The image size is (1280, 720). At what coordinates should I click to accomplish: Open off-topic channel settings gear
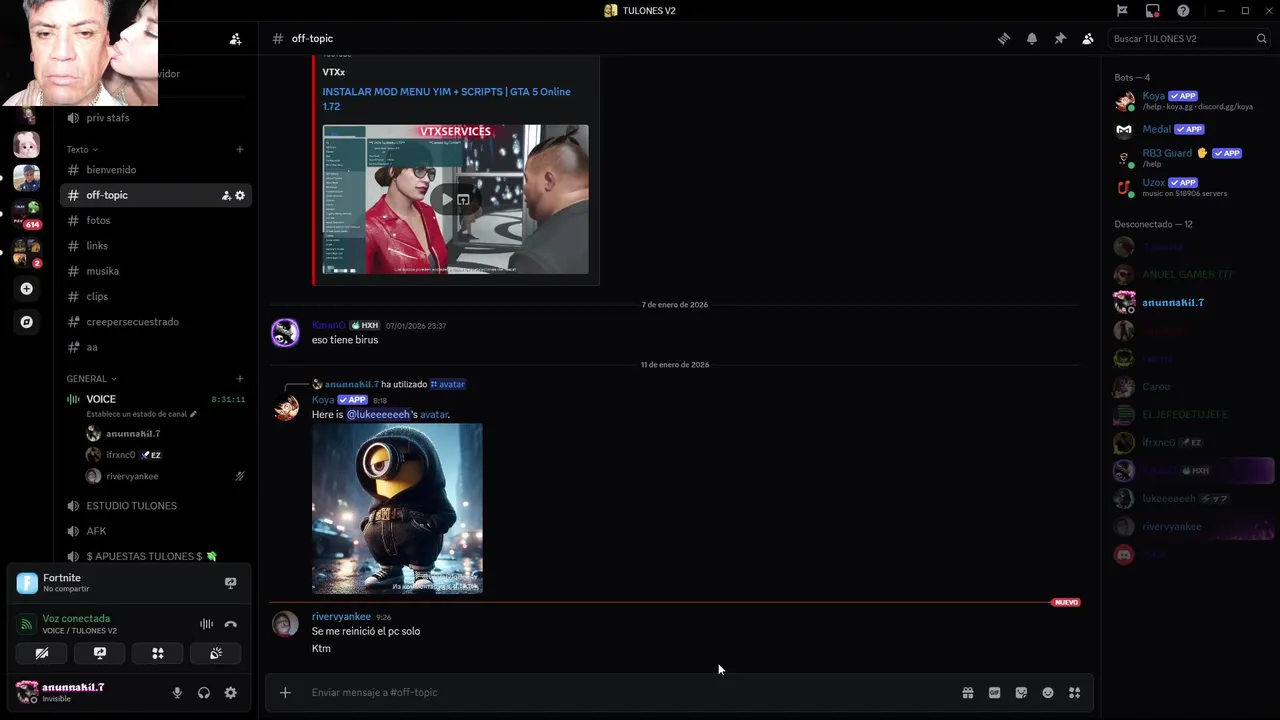pos(240,196)
